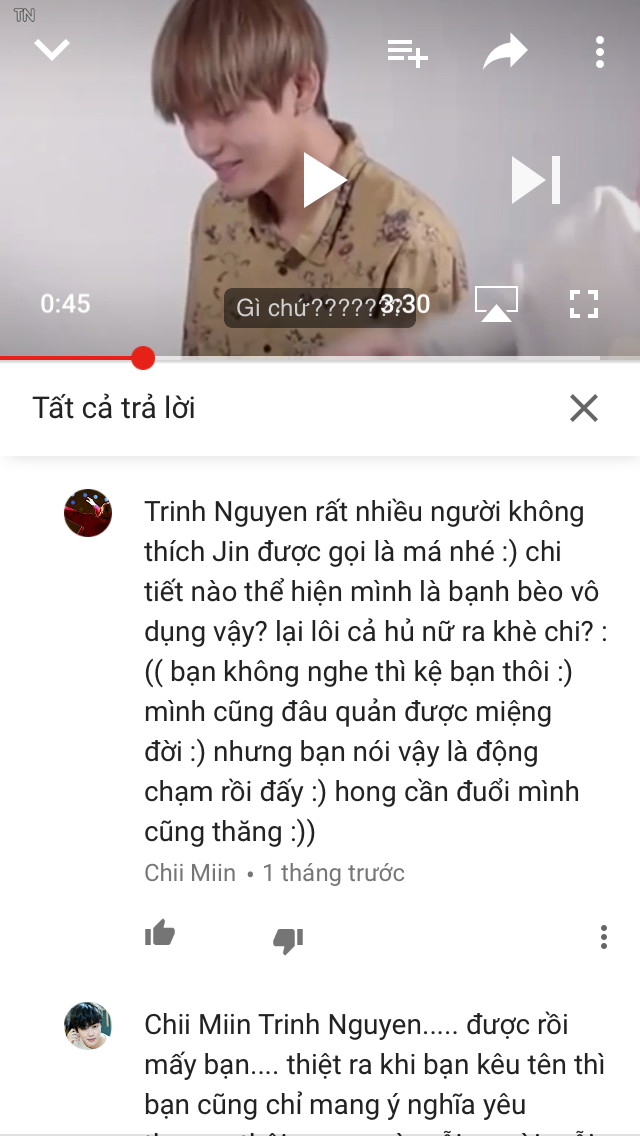
Task: Tap the add to playlist icon
Action: [407, 52]
